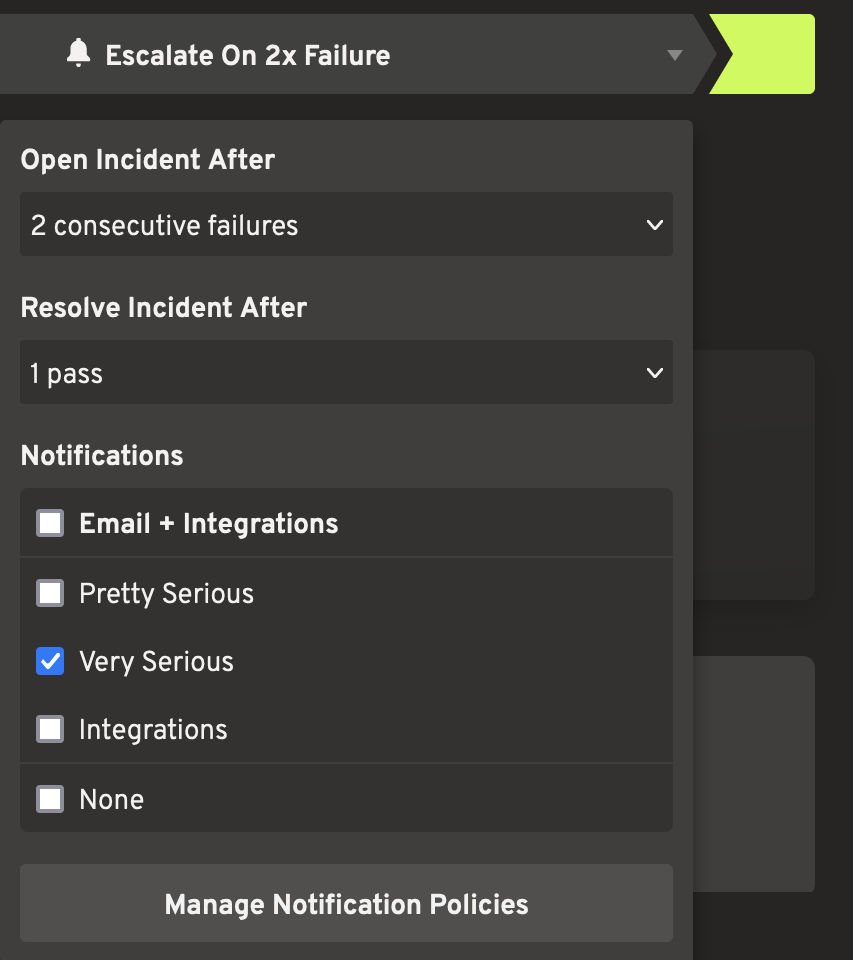This screenshot has height=960, width=853.
Task: Click the chevron inside the 1 pass selector
Action: click(x=655, y=372)
